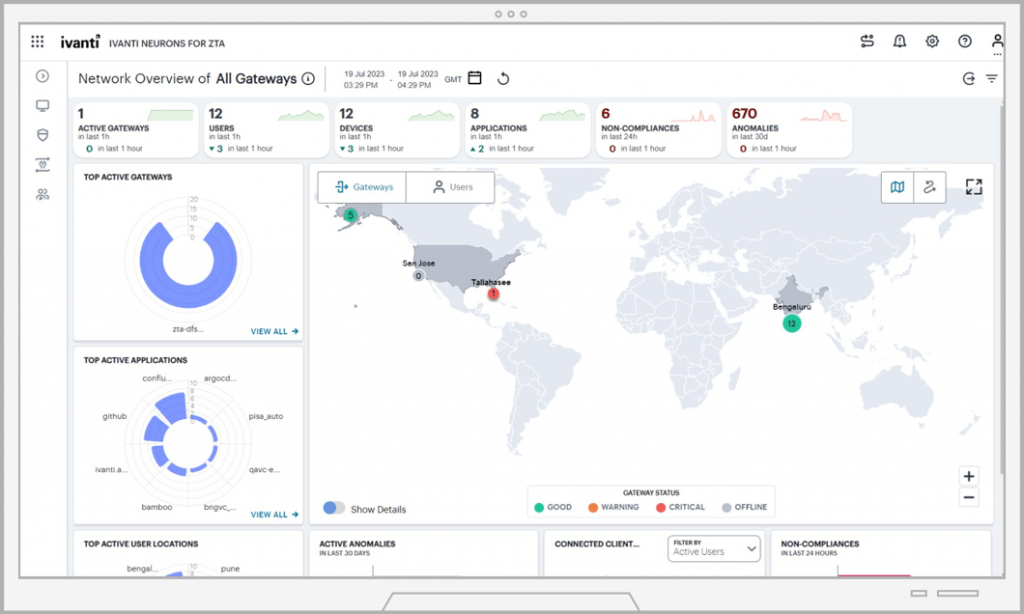Viewport: 1024px width, 614px height.
Task: Open the user profile icon
Action: [997, 41]
